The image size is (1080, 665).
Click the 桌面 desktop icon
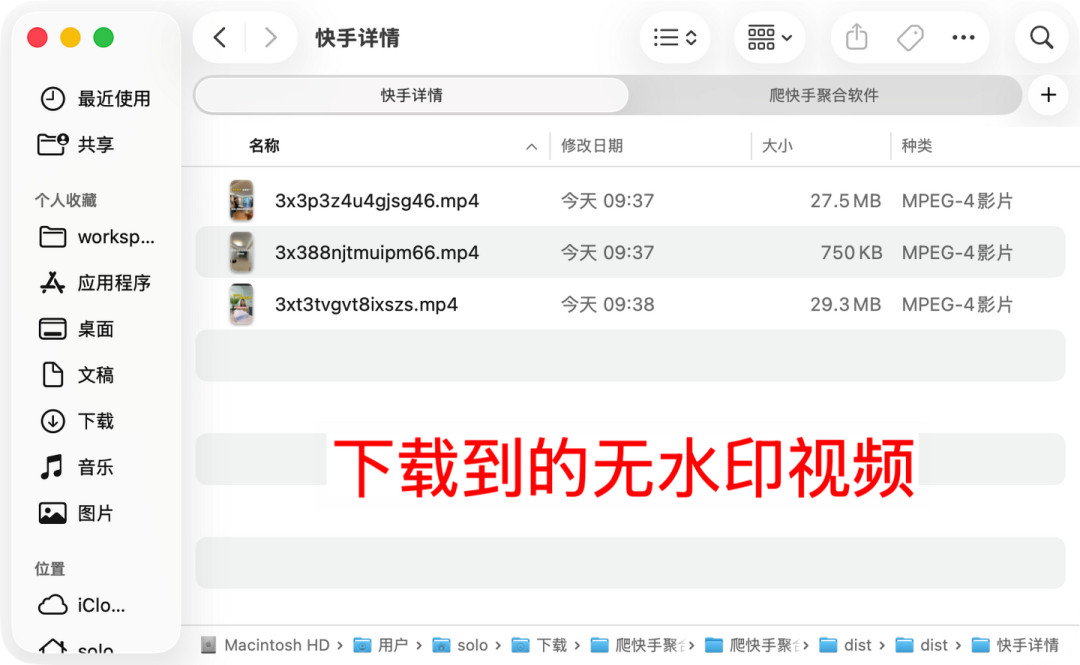tap(52, 329)
